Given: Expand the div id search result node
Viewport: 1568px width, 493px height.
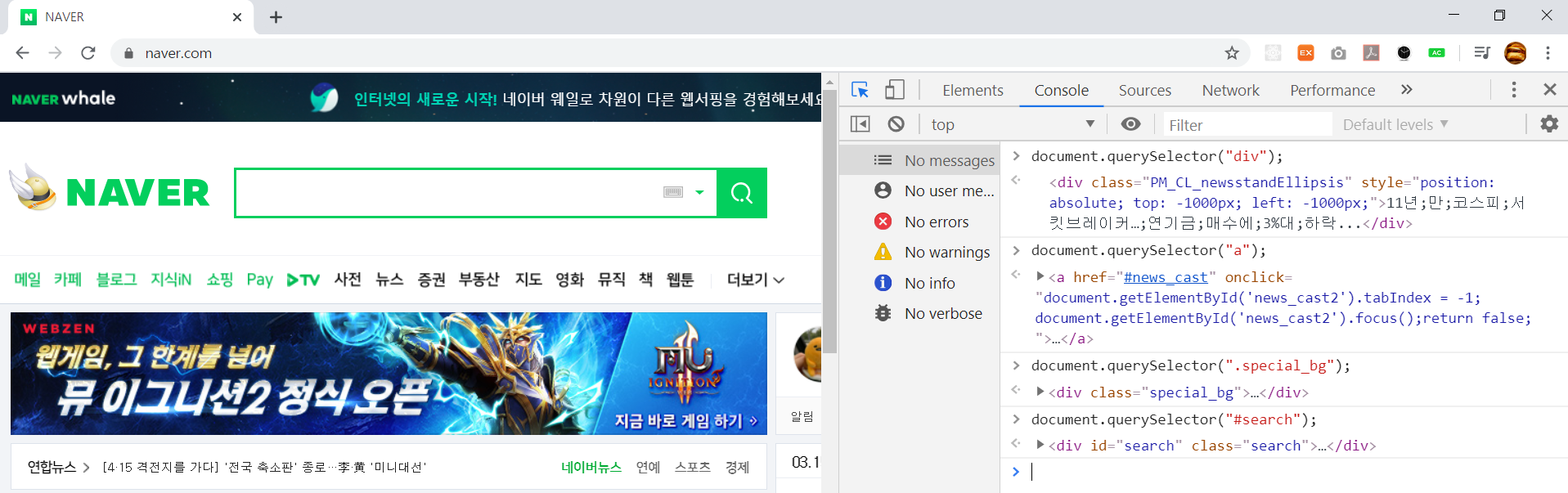Looking at the screenshot, I should tap(1040, 445).
